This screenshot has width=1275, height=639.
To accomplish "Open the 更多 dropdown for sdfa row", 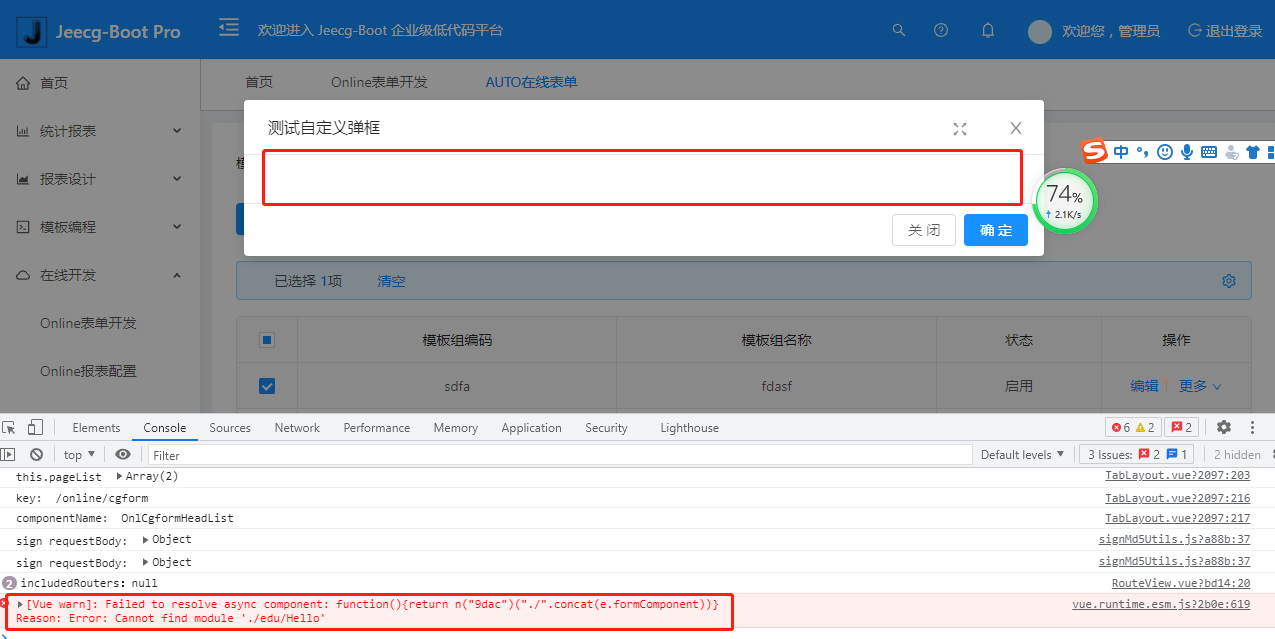I will 1200,386.
